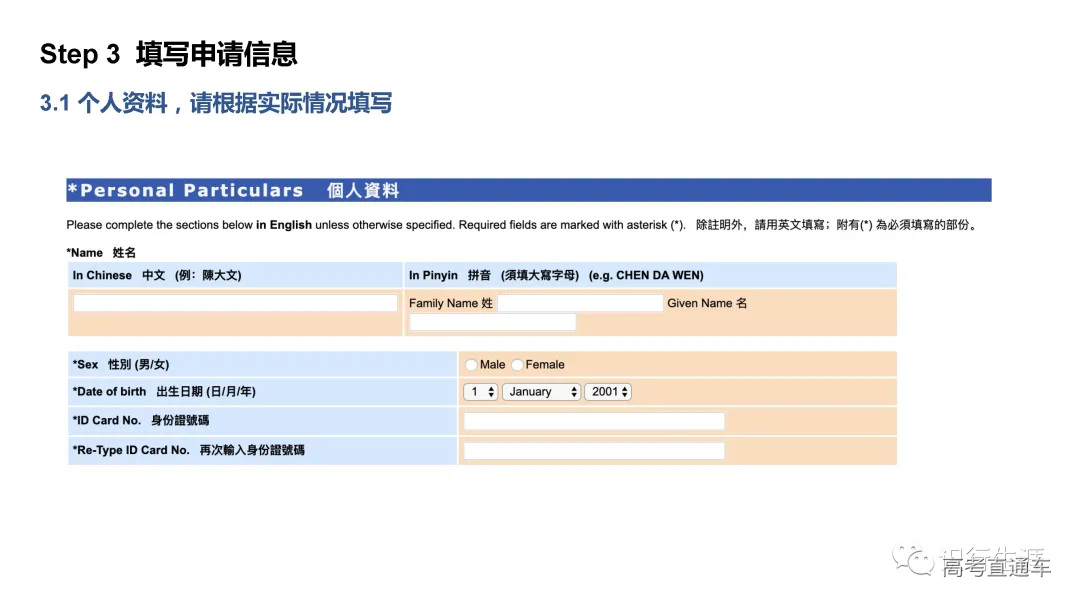Click the Step 3 填写申请信息 heading
Screen dimensions: 1080x607
[x=168, y=54]
